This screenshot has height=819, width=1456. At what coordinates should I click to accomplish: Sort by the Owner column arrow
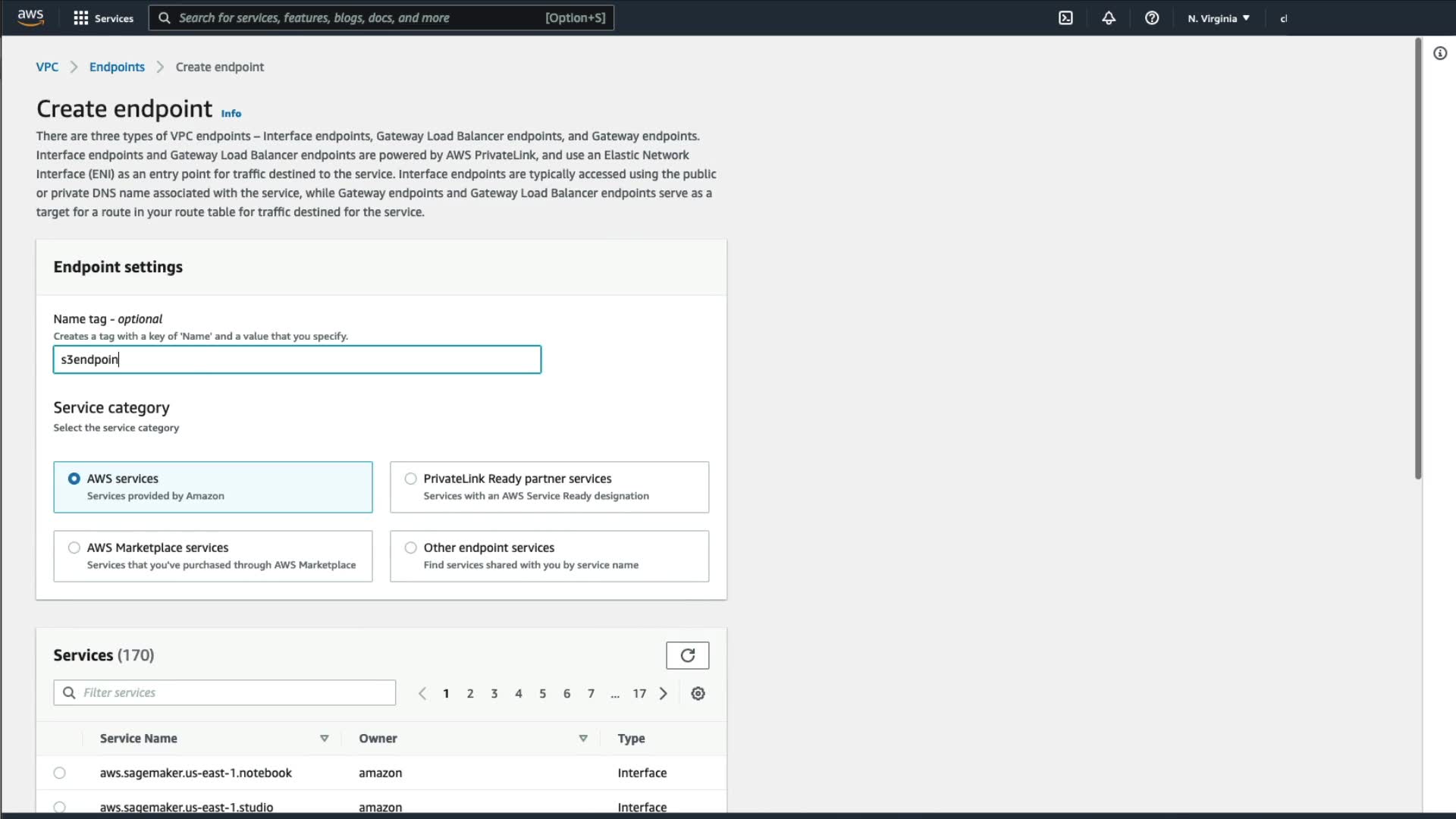click(582, 739)
